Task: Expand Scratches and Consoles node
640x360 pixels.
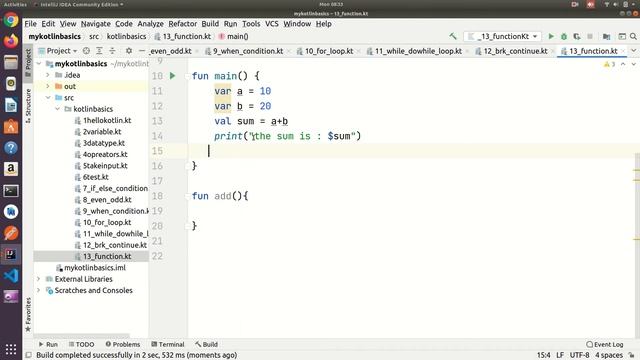Action: (38, 290)
